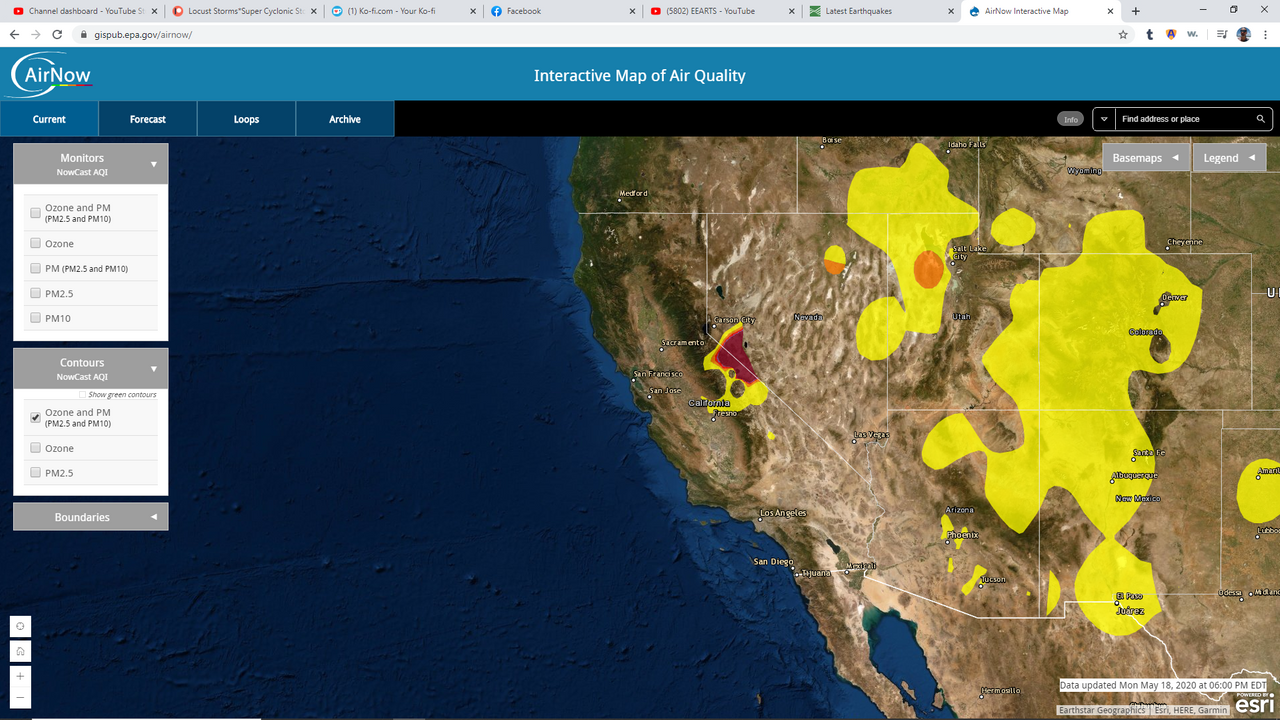Screen dimensions: 1280x720
Task: Enable the PM2.5 monitors checkbox
Action: tap(36, 294)
